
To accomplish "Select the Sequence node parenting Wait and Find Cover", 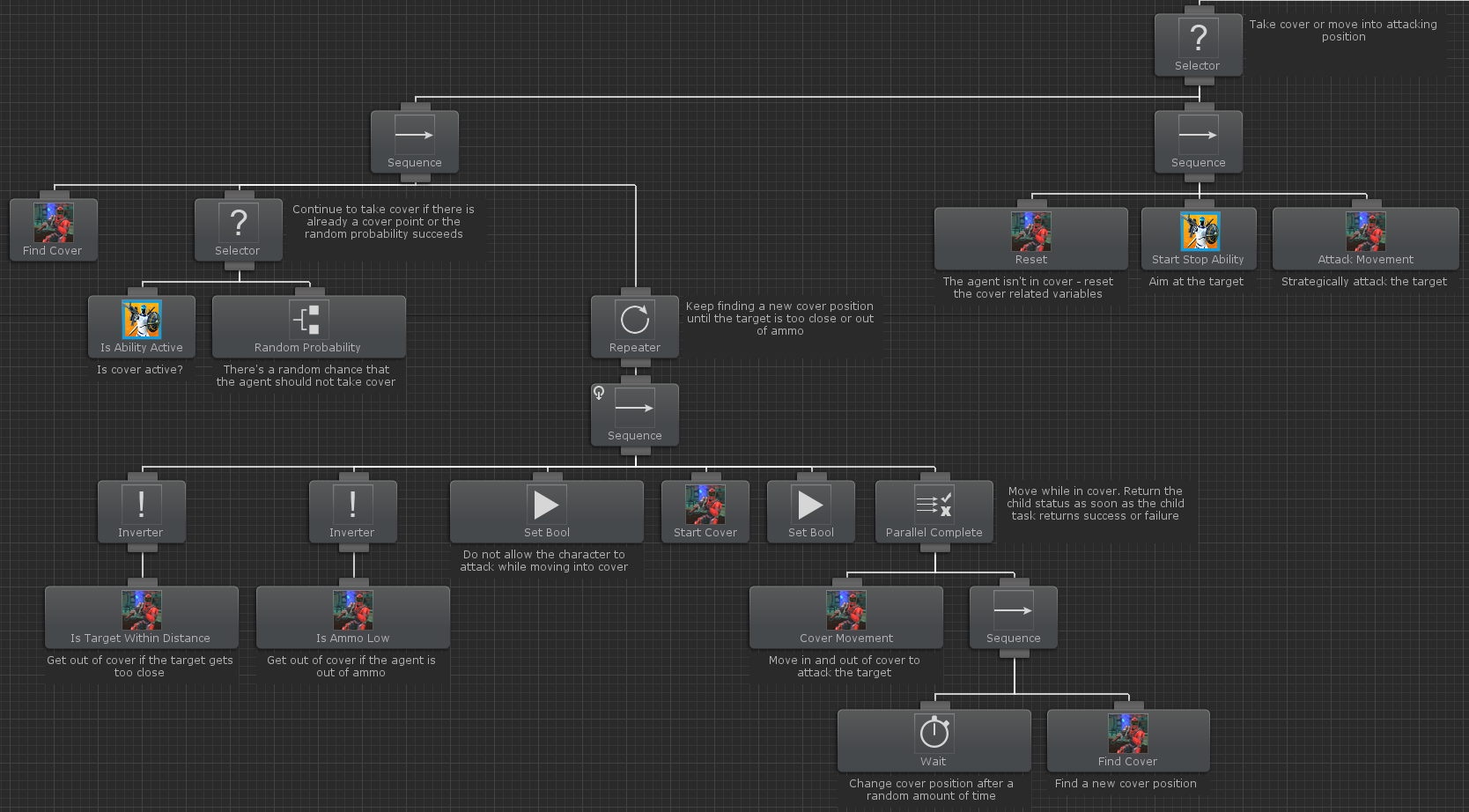I will (1013, 617).
